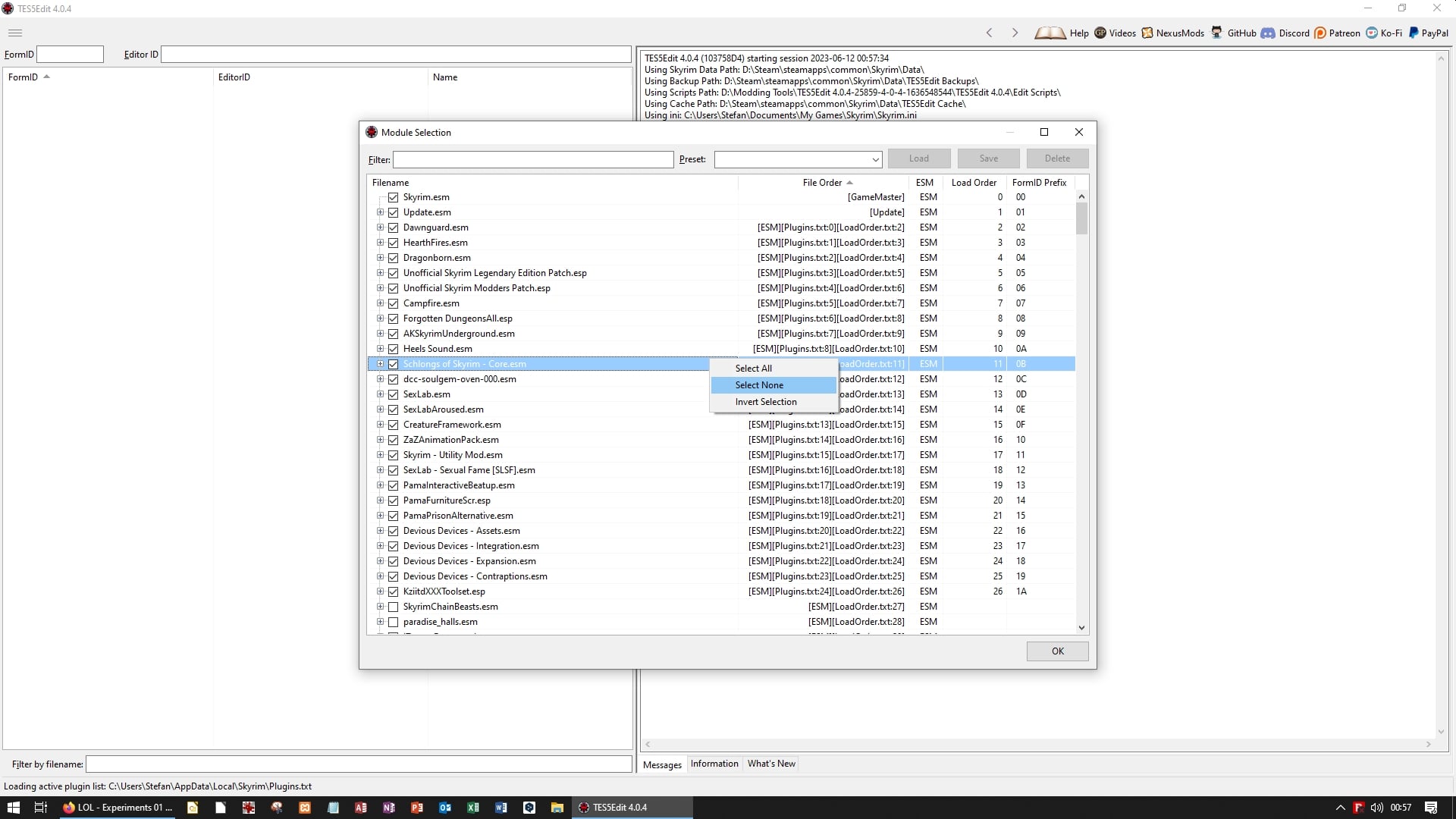Go back with the left arrow
This screenshot has width=1456, height=819.
pos(989,33)
